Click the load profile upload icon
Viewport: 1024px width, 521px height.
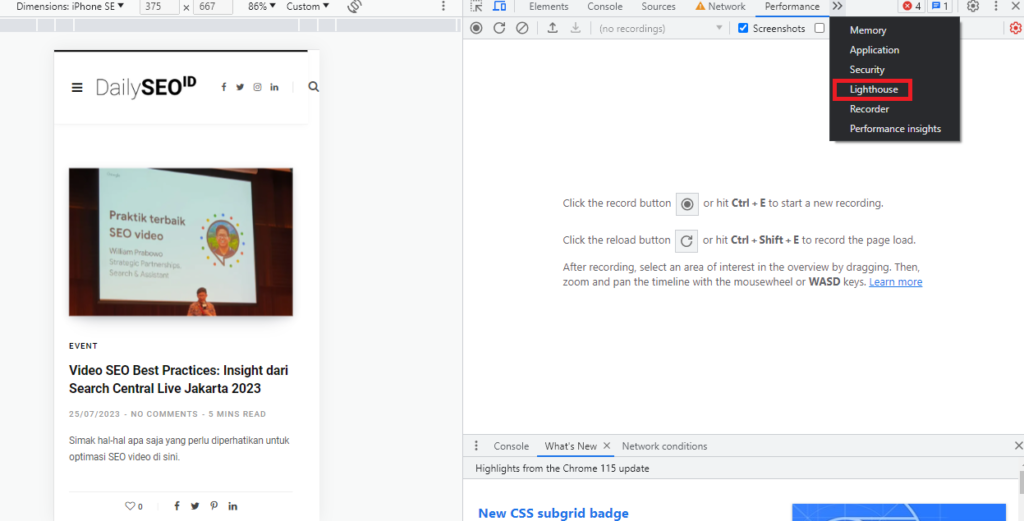(x=552, y=28)
